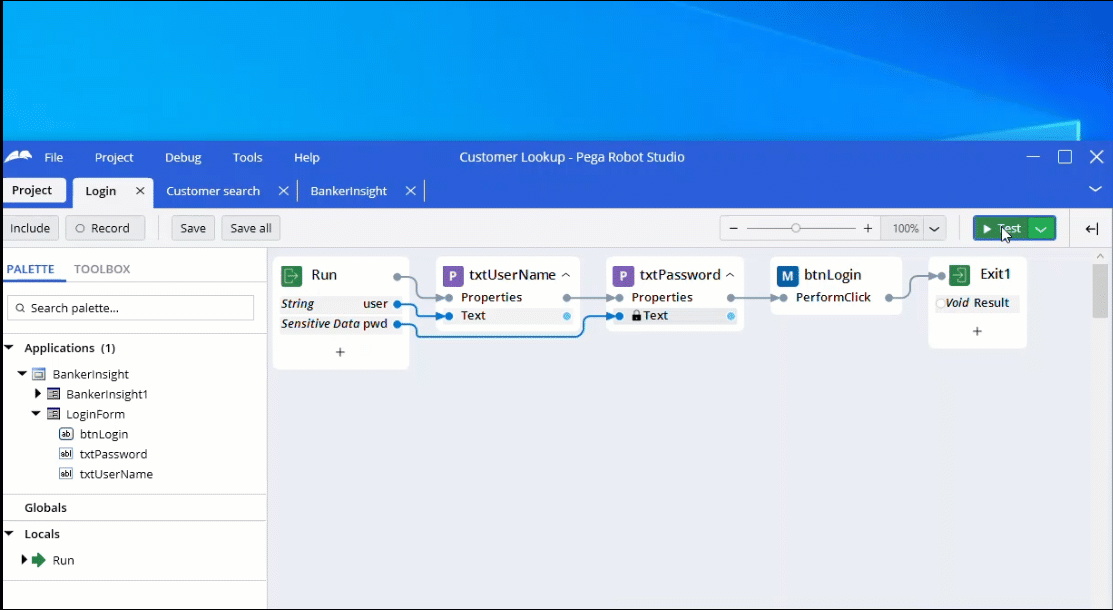Click the txtPassword textbox control icon
1113x610 pixels.
coord(66,454)
